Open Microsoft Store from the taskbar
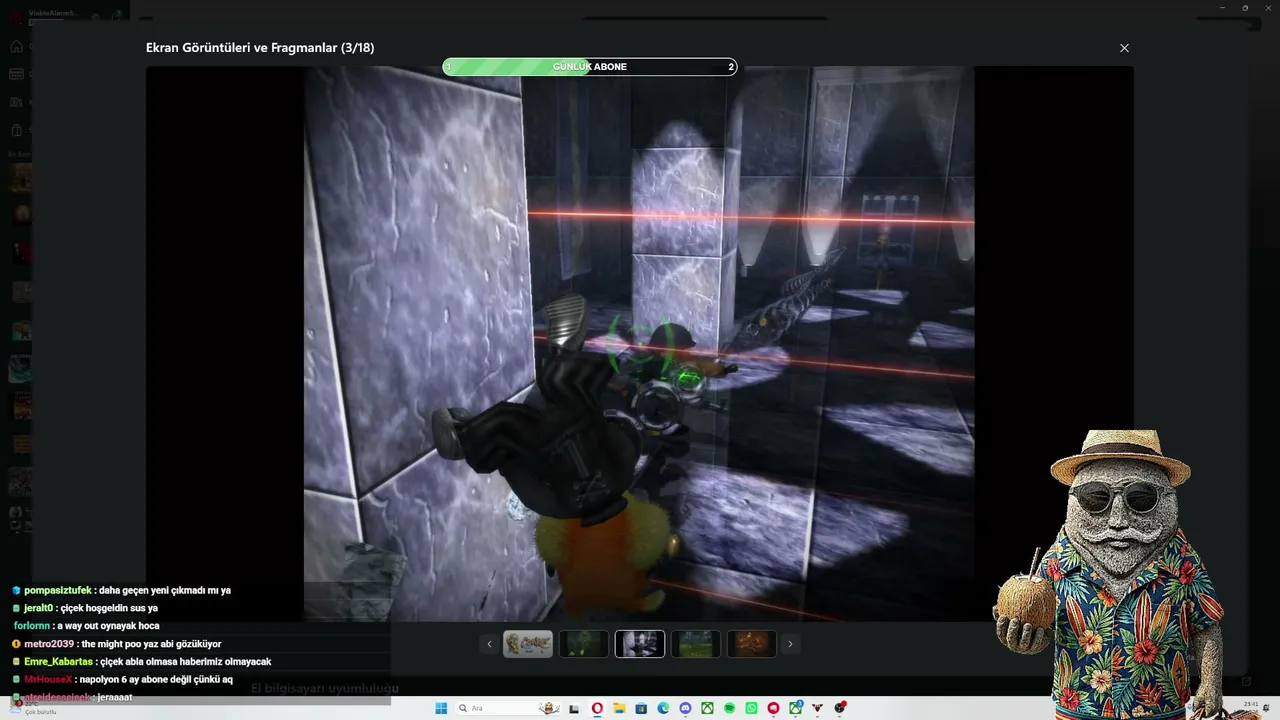1280x720 pixels. (x=641, y=708)
